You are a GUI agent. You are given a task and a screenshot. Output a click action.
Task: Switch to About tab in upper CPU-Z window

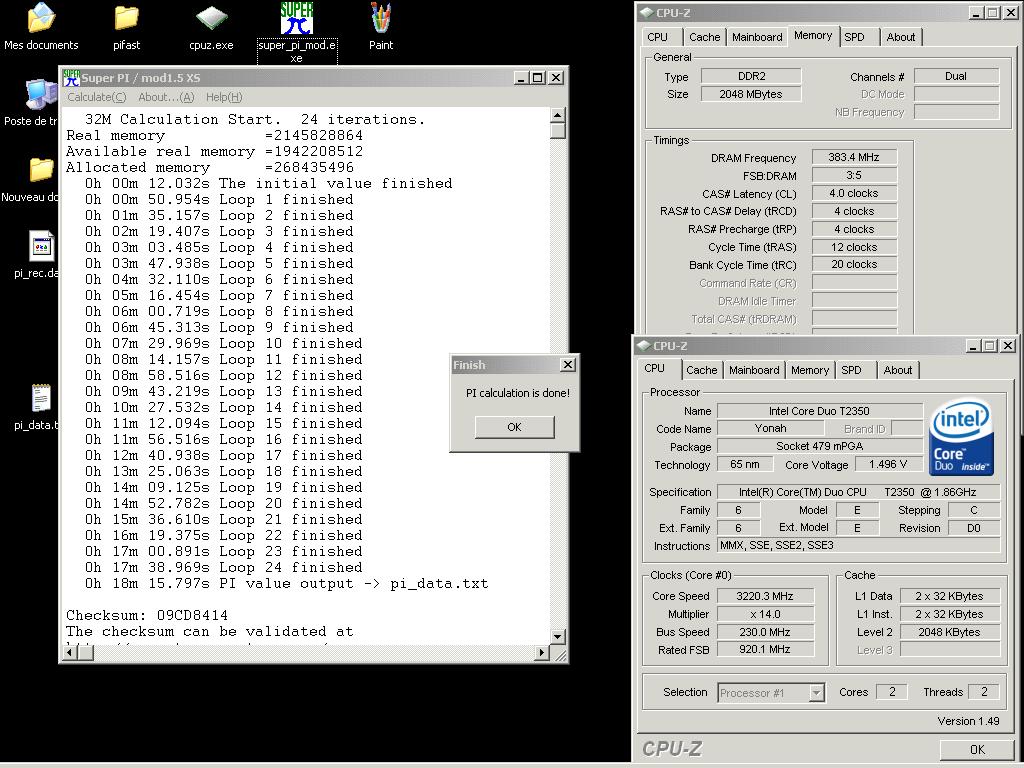pos(901,37)
